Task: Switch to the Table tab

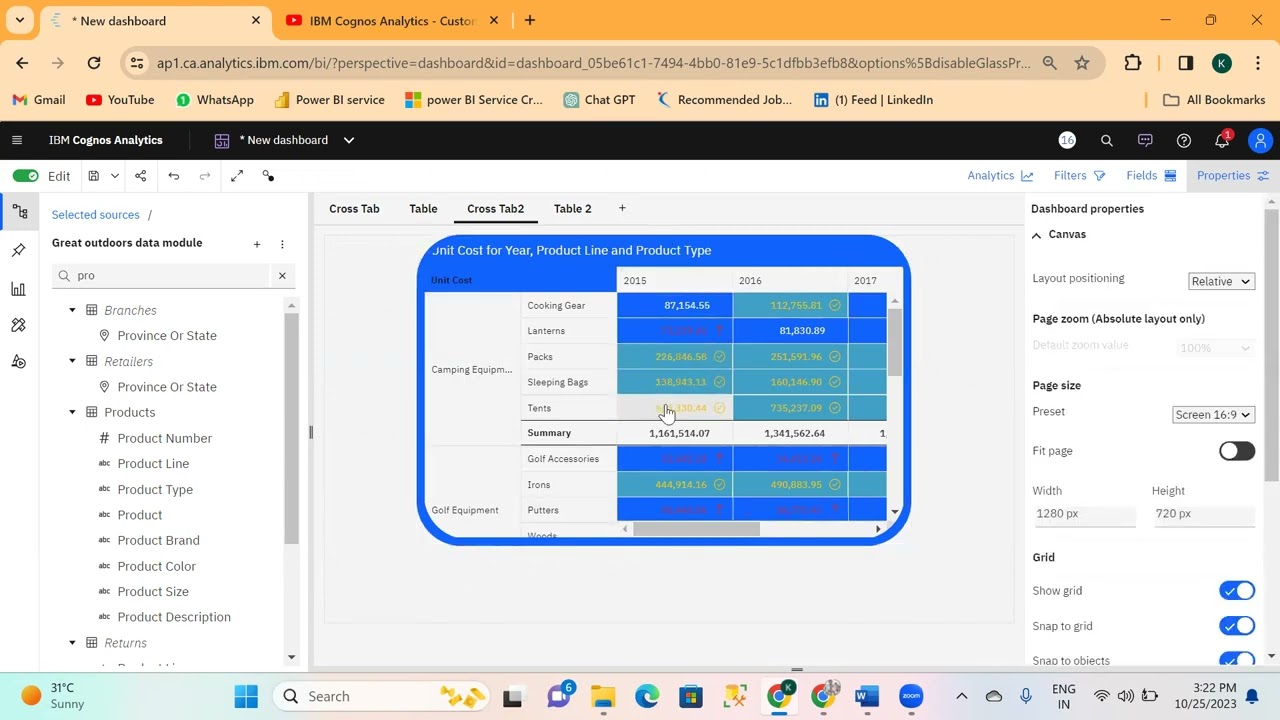Action: point(423,209)
